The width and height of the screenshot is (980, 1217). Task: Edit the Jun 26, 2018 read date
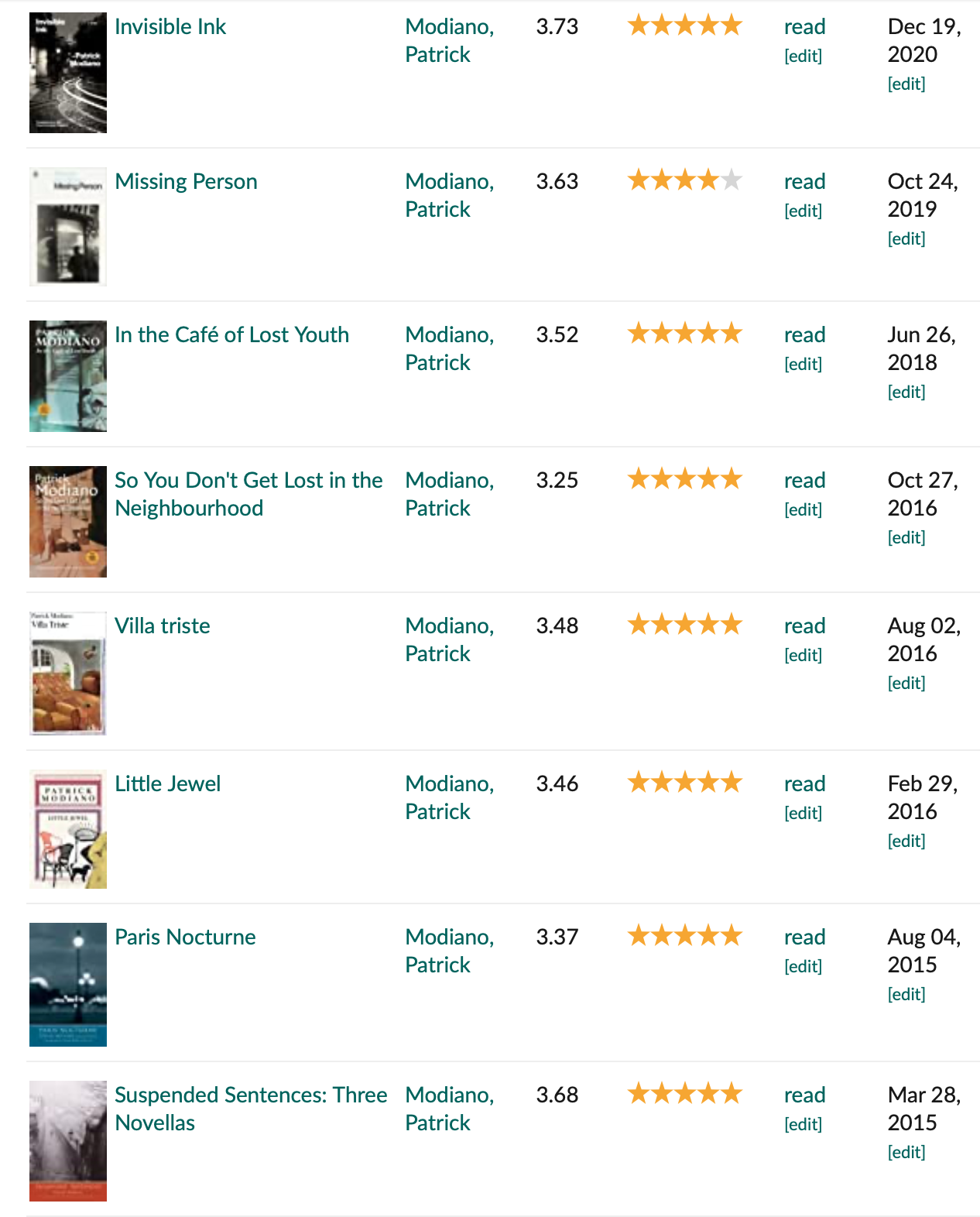(906, 392)
